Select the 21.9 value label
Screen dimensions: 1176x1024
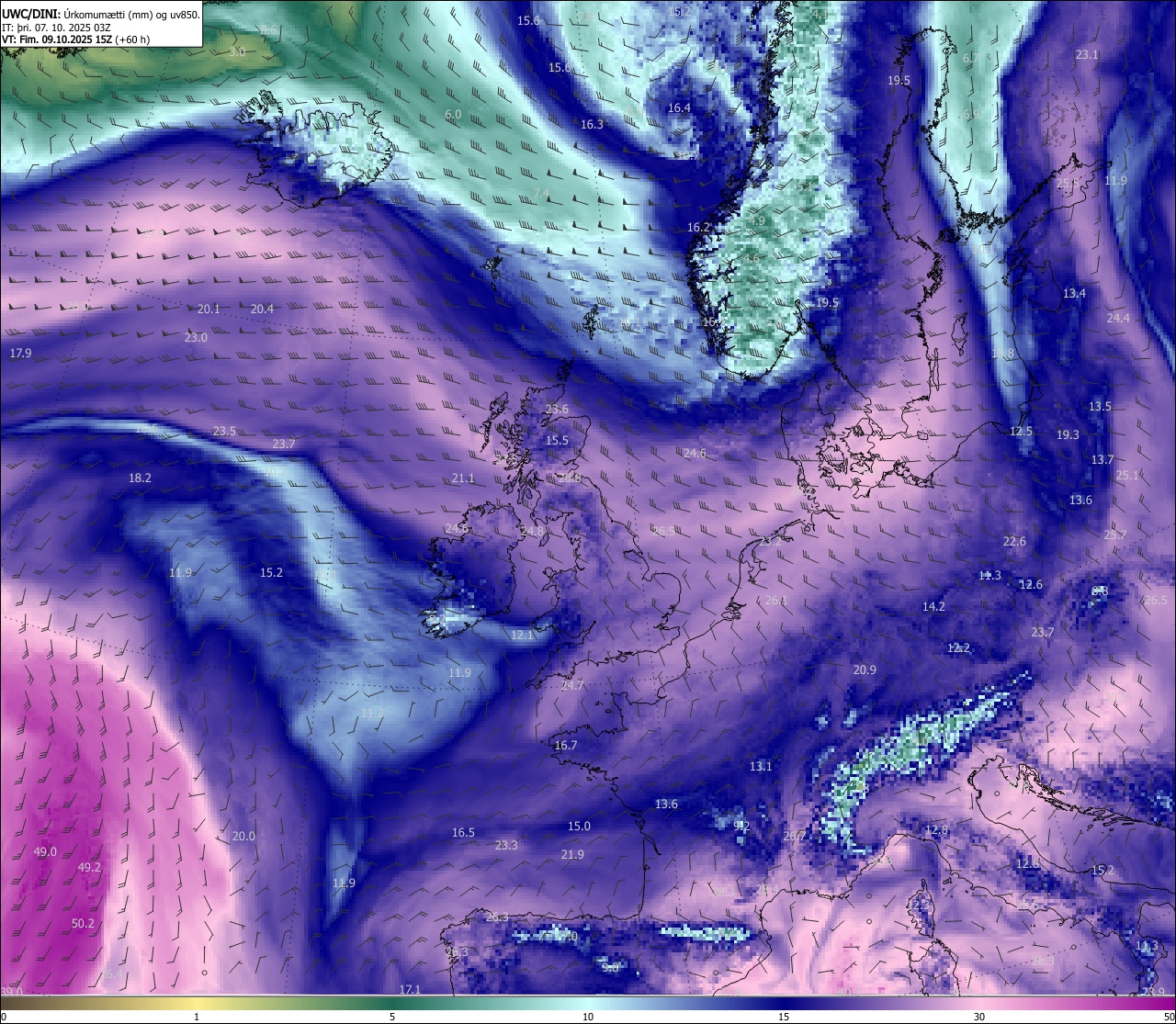point(572,854)
